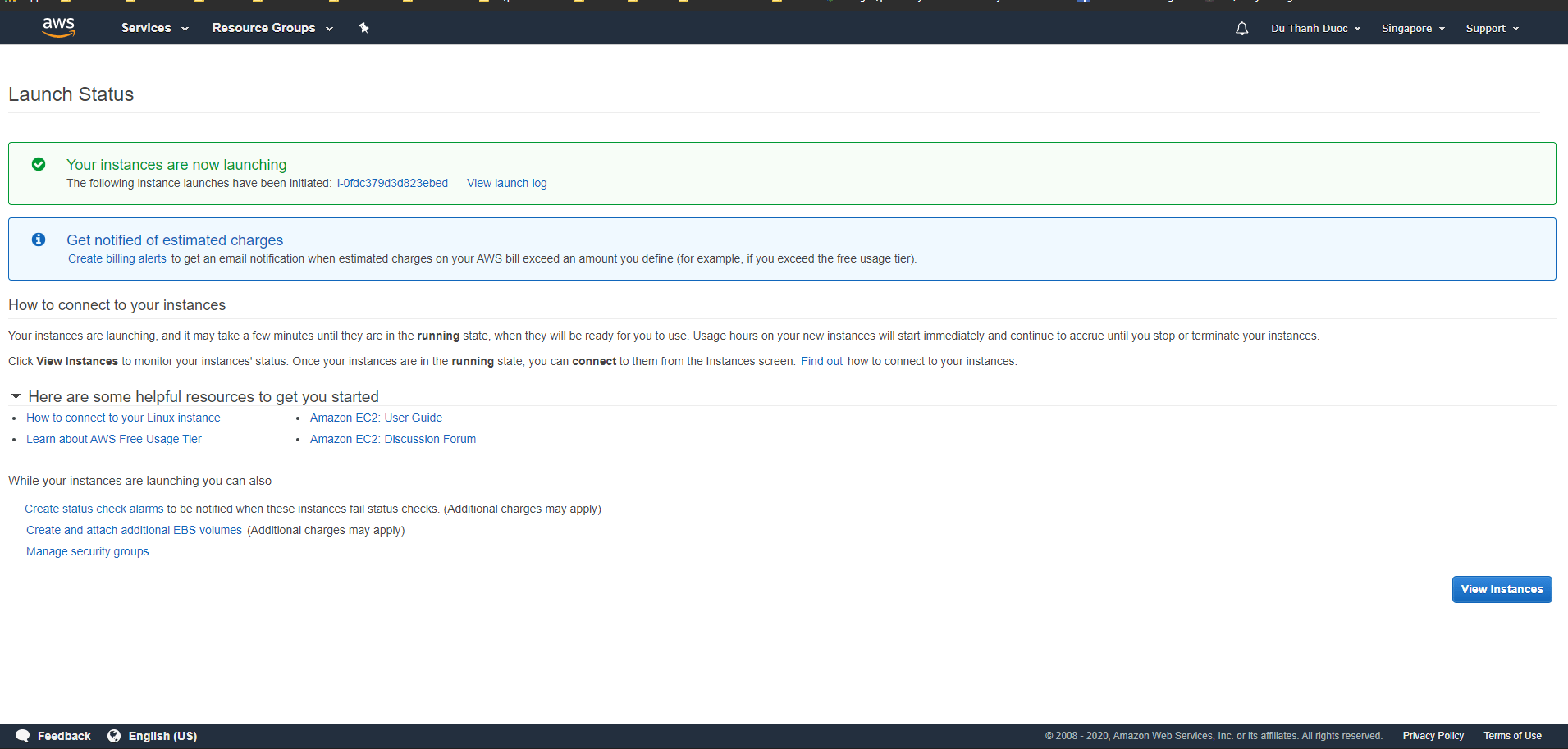
Task: Click 'Your instances are now launching' heading
Action: [176, 164]
